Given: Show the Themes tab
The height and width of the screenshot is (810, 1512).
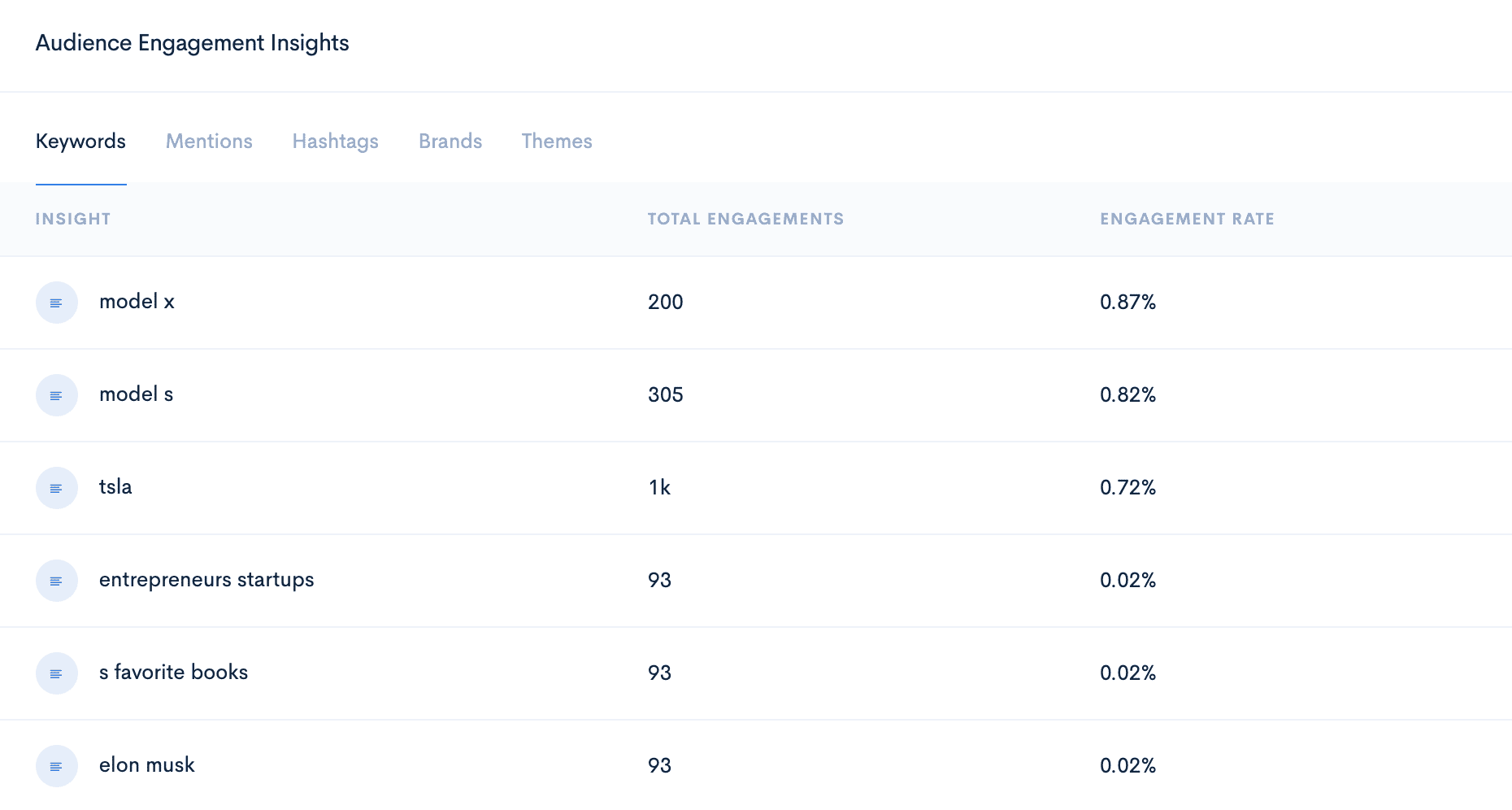Looking at the screenshot, I should click(x=557, y=142).
